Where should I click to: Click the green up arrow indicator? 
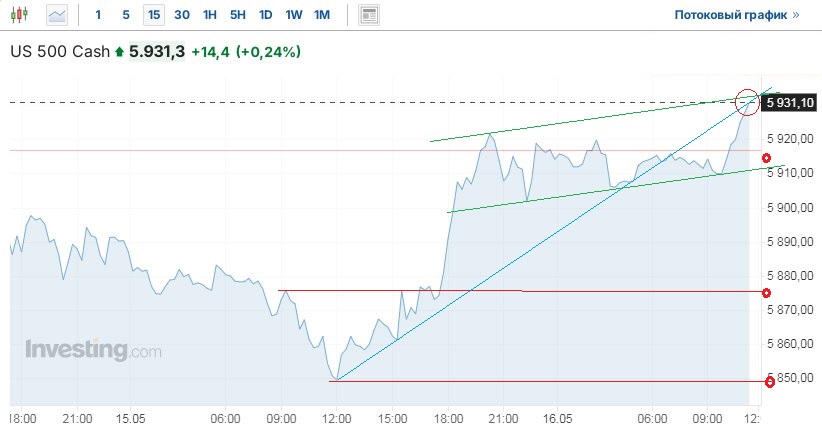[120, 51]
